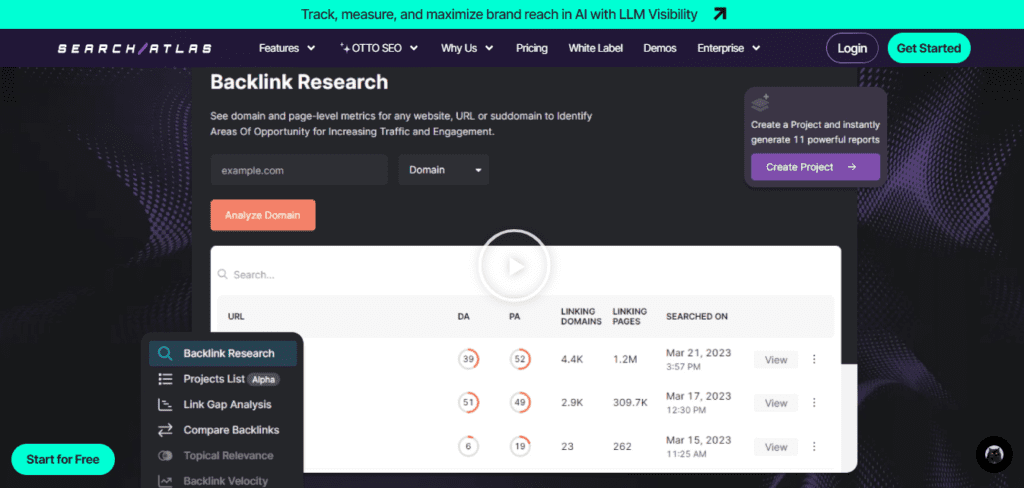Click the DA 51 score circle
Viewport: 1024px width, 488px height.
(x=468, y=402)
